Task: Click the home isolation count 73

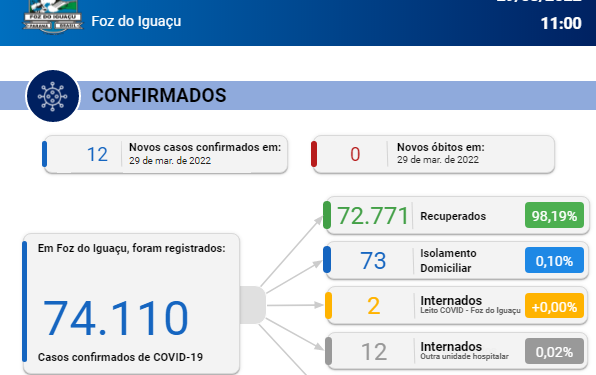Action: (x=373, y=261)
